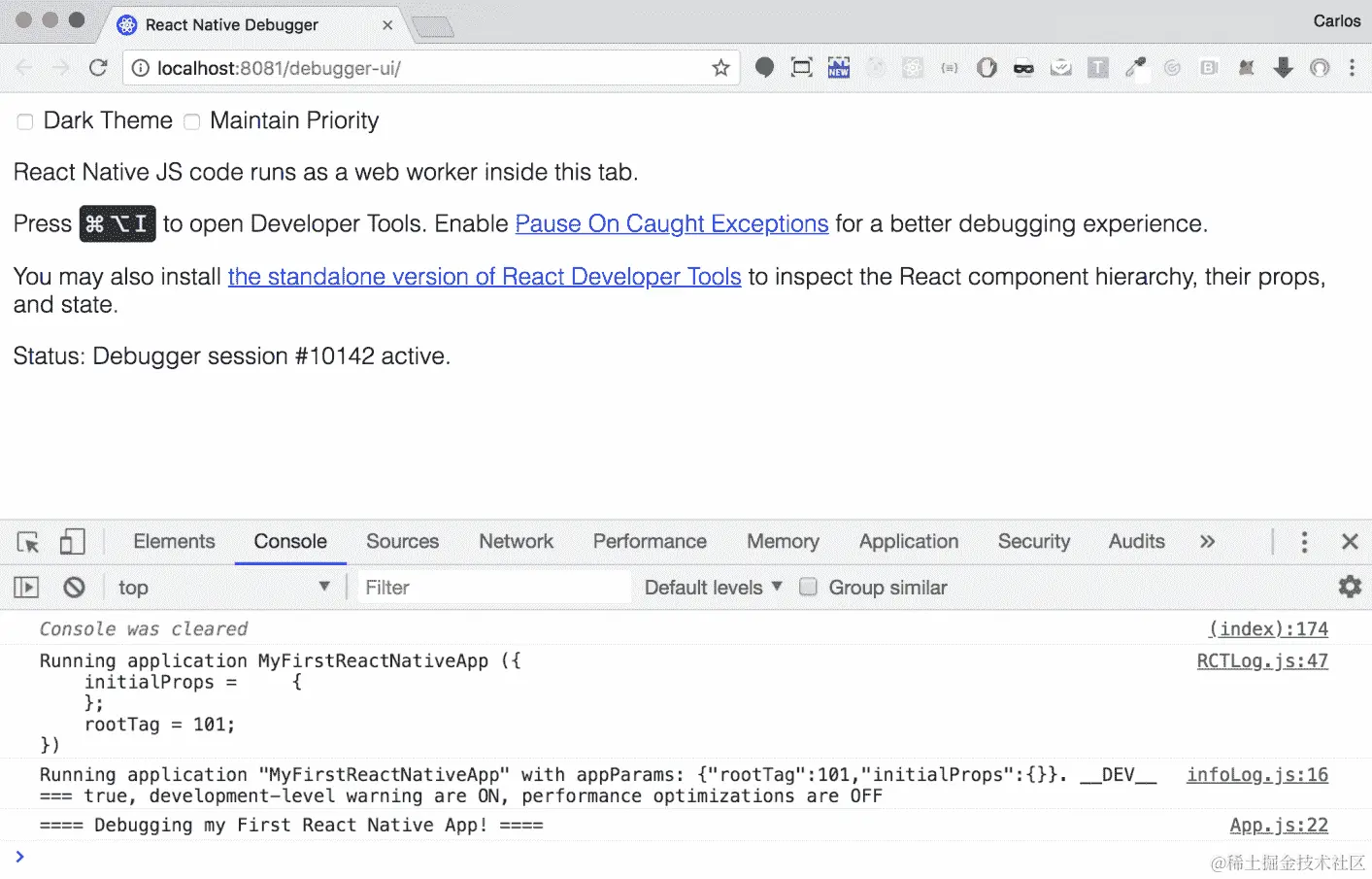Enable the Dark Theme checkbox
Screen dimensions: 1372x879
[x=25, y=121]
